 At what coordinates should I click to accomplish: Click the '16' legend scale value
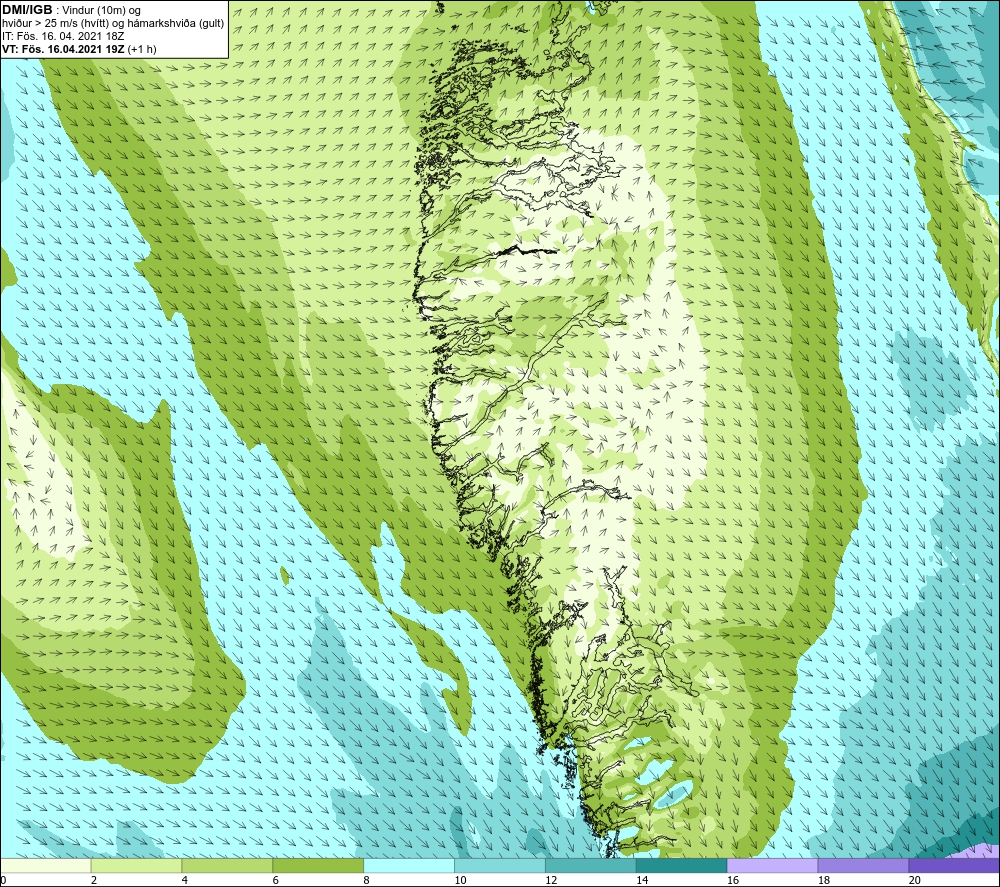point(733,880)
